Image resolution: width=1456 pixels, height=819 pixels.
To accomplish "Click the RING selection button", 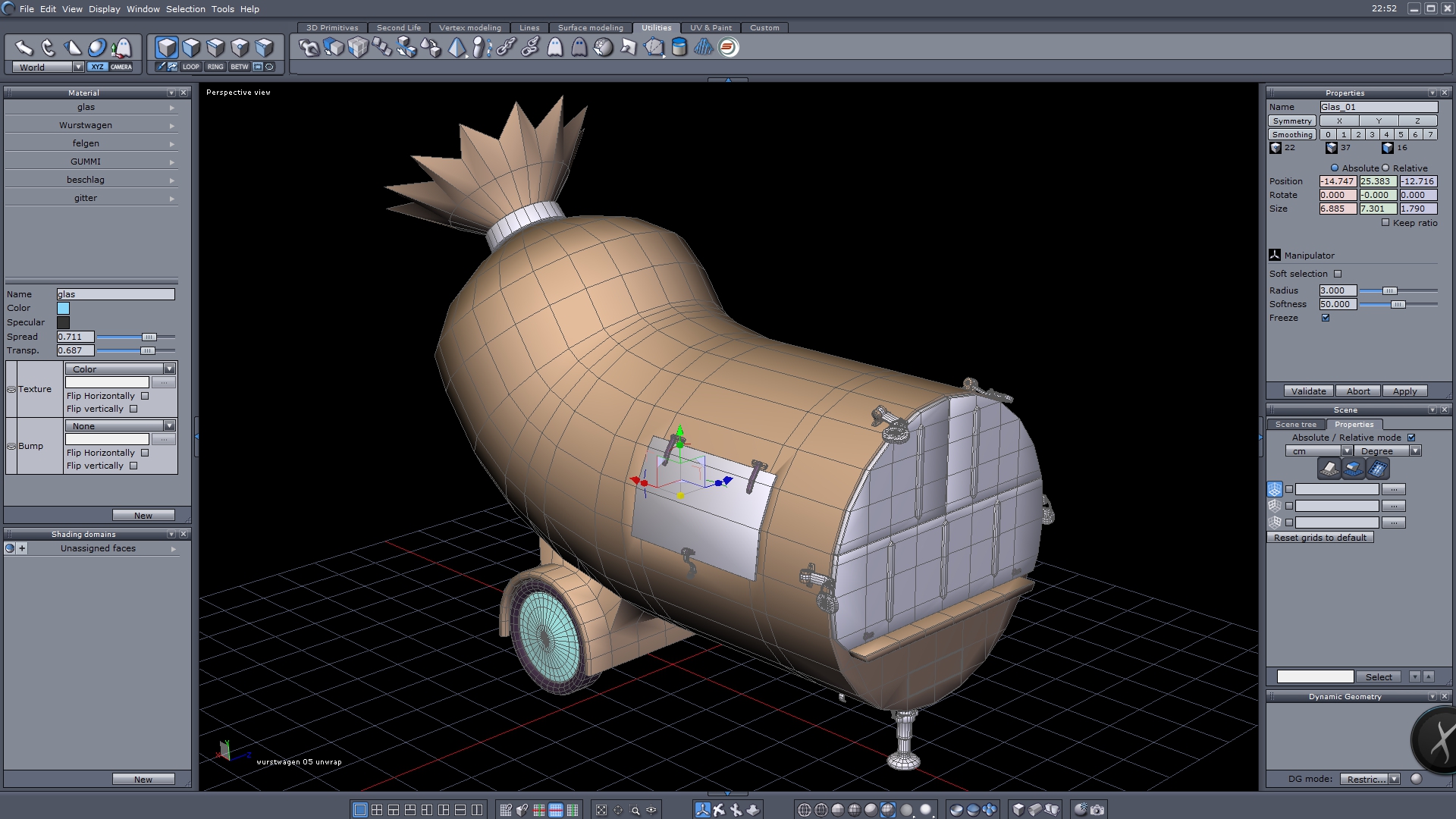I will tap(215, 67).
